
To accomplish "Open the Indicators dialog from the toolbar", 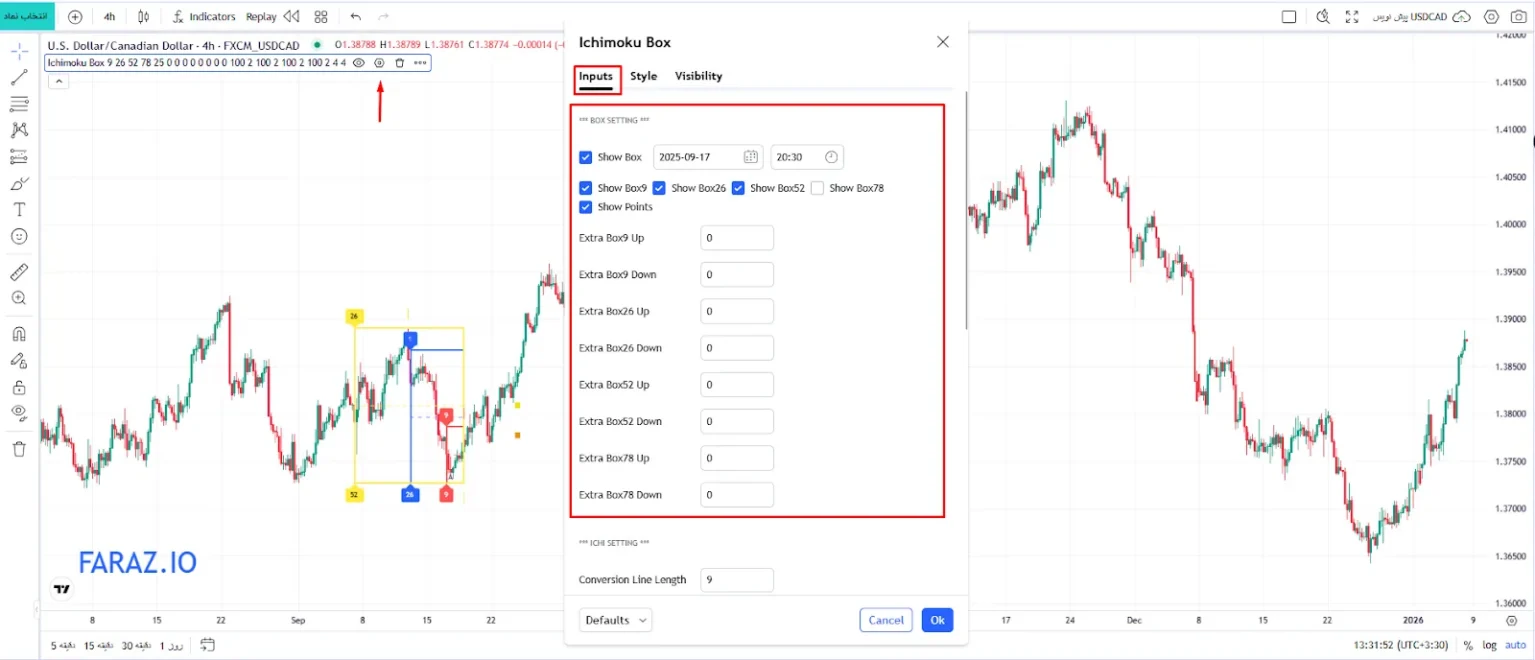I will tap(213, 16).
